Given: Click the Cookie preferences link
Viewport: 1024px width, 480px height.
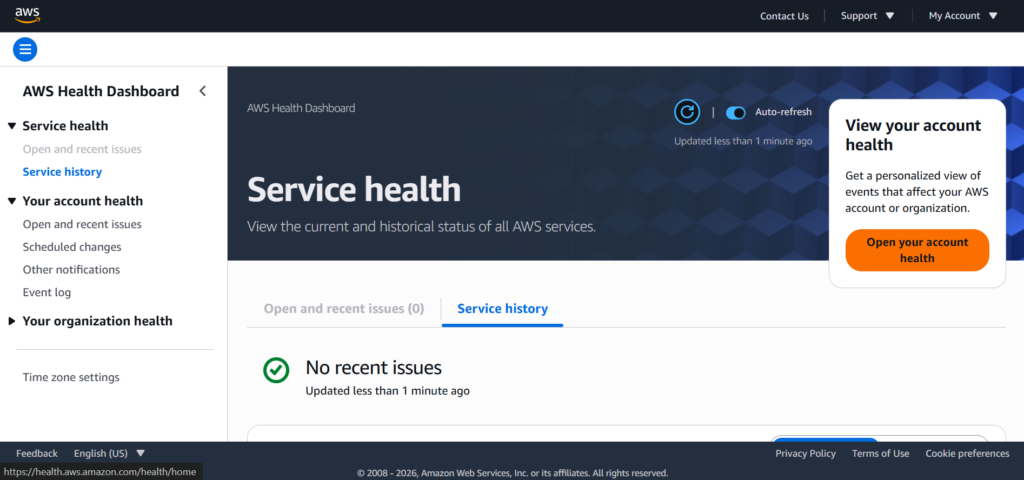Looking at the screenshot, I should tap(967, 453).
